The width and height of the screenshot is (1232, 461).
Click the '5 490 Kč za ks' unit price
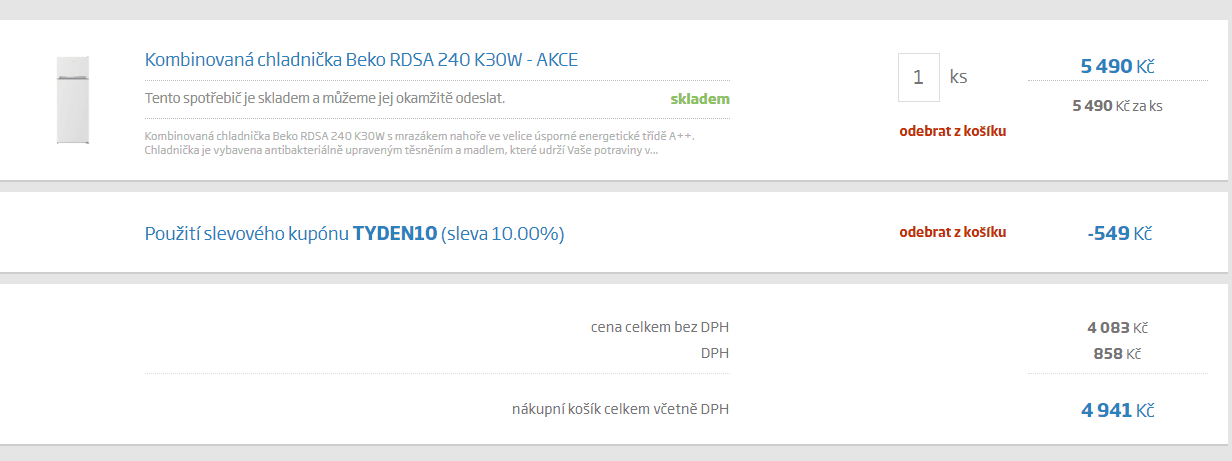[1117, 105]
